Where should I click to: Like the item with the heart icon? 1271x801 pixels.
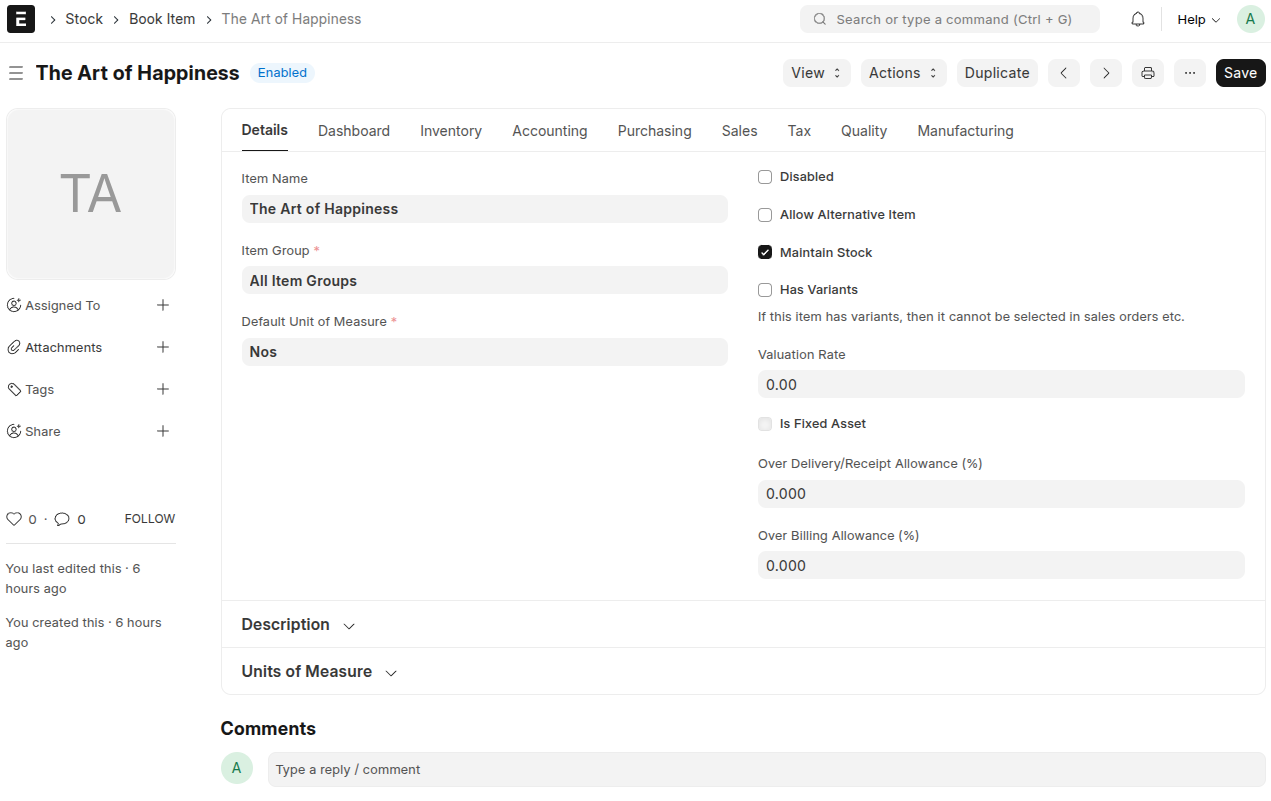click(14, 518)
